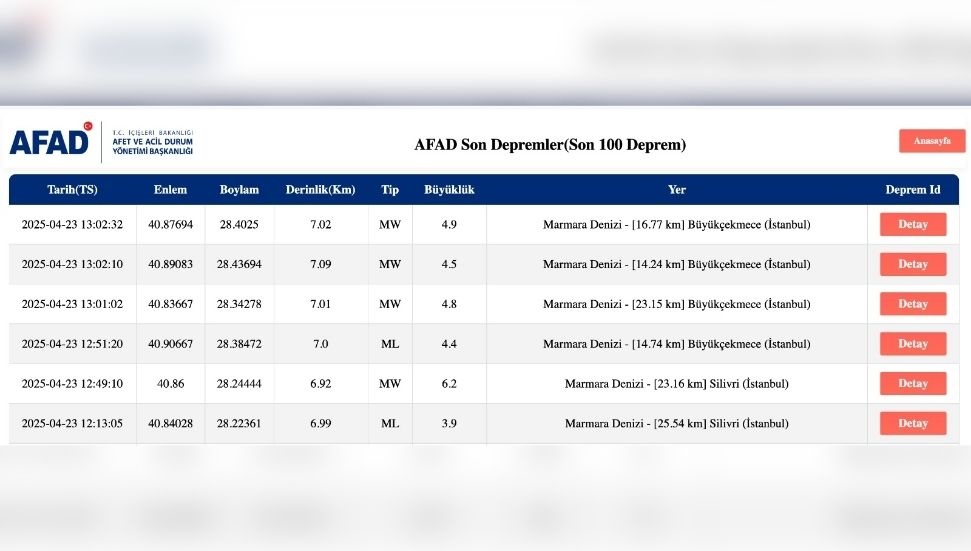The width and height of the screenshot is (971, 551).
Task: Select the 6.2 magnitude value cell
Action: tap(449, 384)
